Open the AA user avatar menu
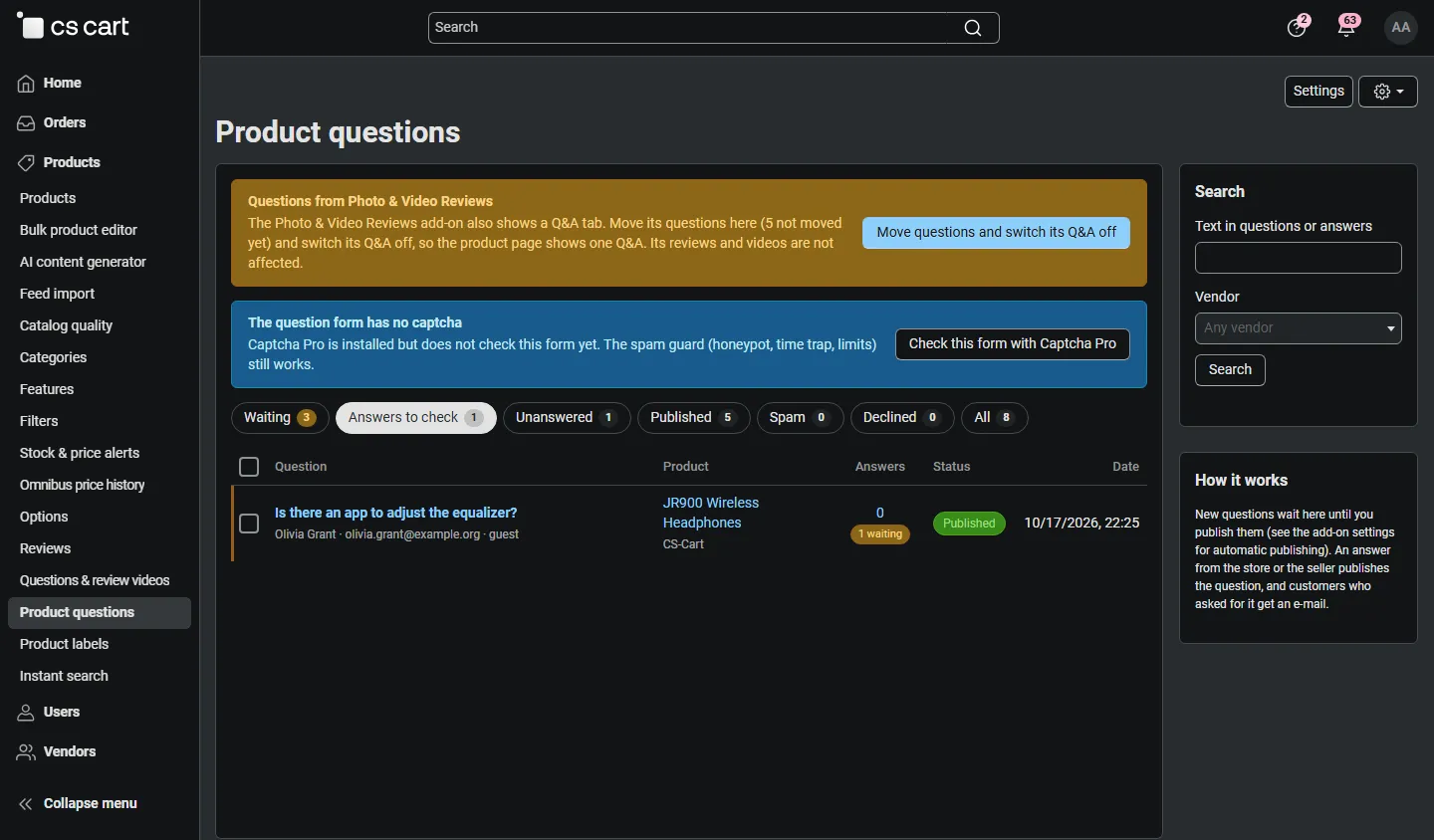Image resolution: width=1434 pixels, height=840 pixels. [x=1401, y=27]
